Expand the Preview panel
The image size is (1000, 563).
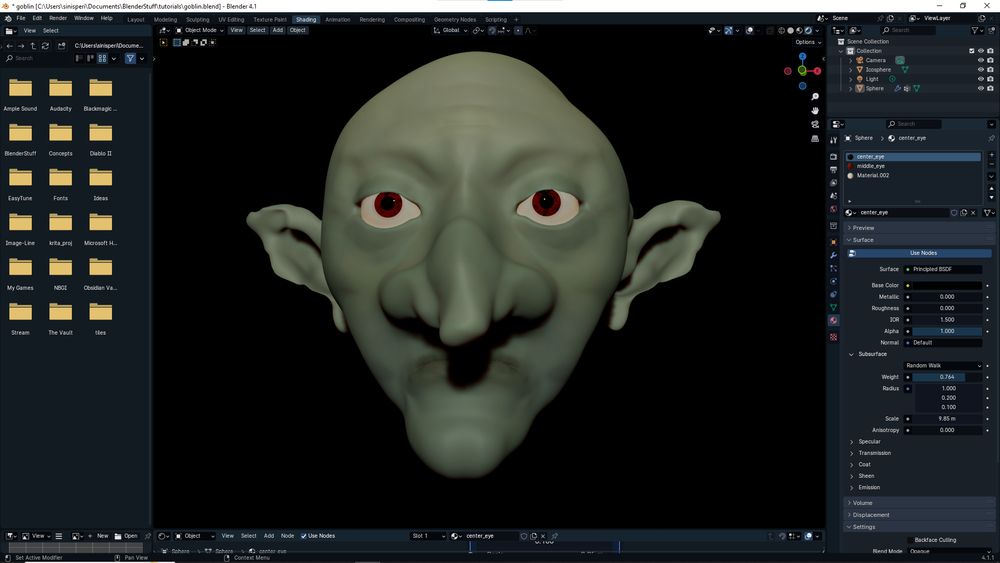[x=919, y=228]
